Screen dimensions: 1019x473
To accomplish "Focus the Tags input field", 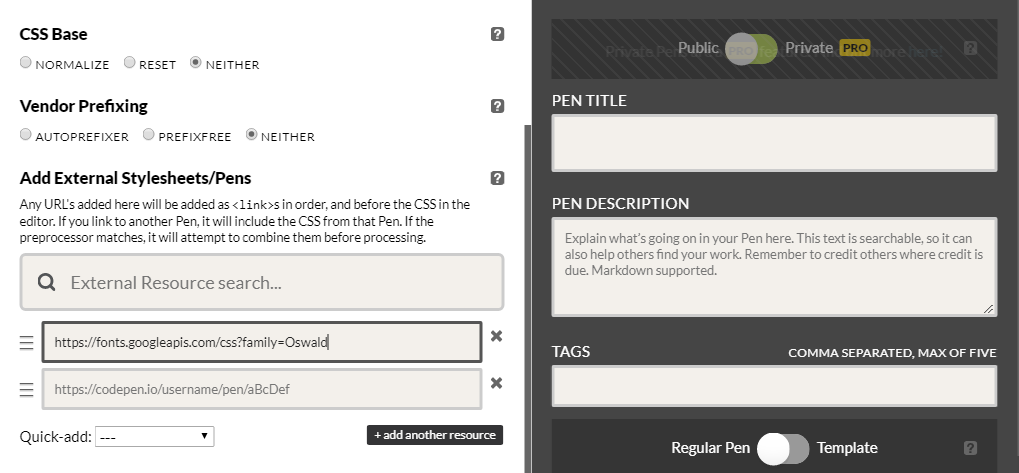I will (774, 386).
